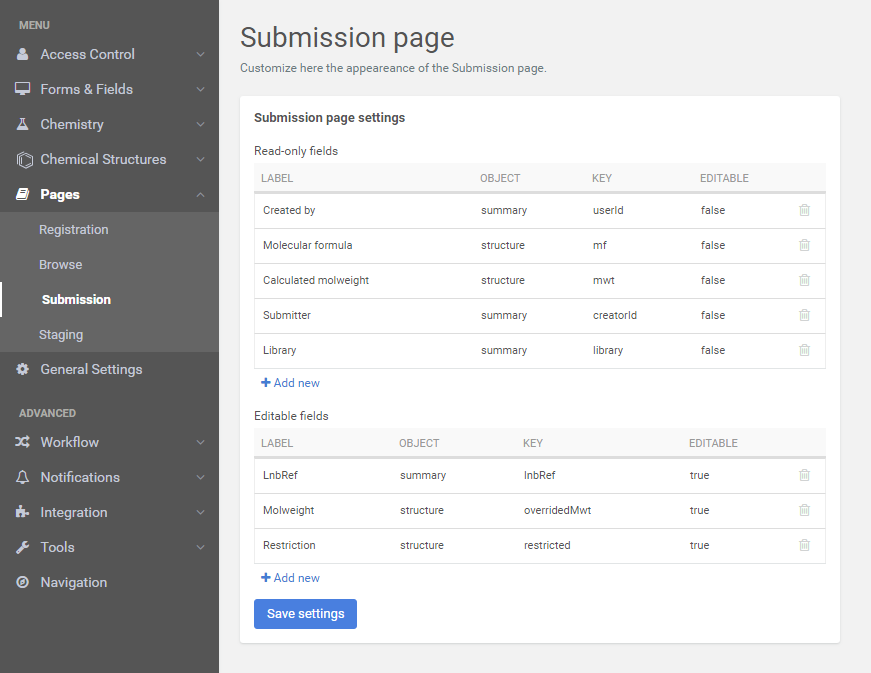871x673 pixels.
Task: Click trash icon for Molecular formula row
Action: [804, 245]
